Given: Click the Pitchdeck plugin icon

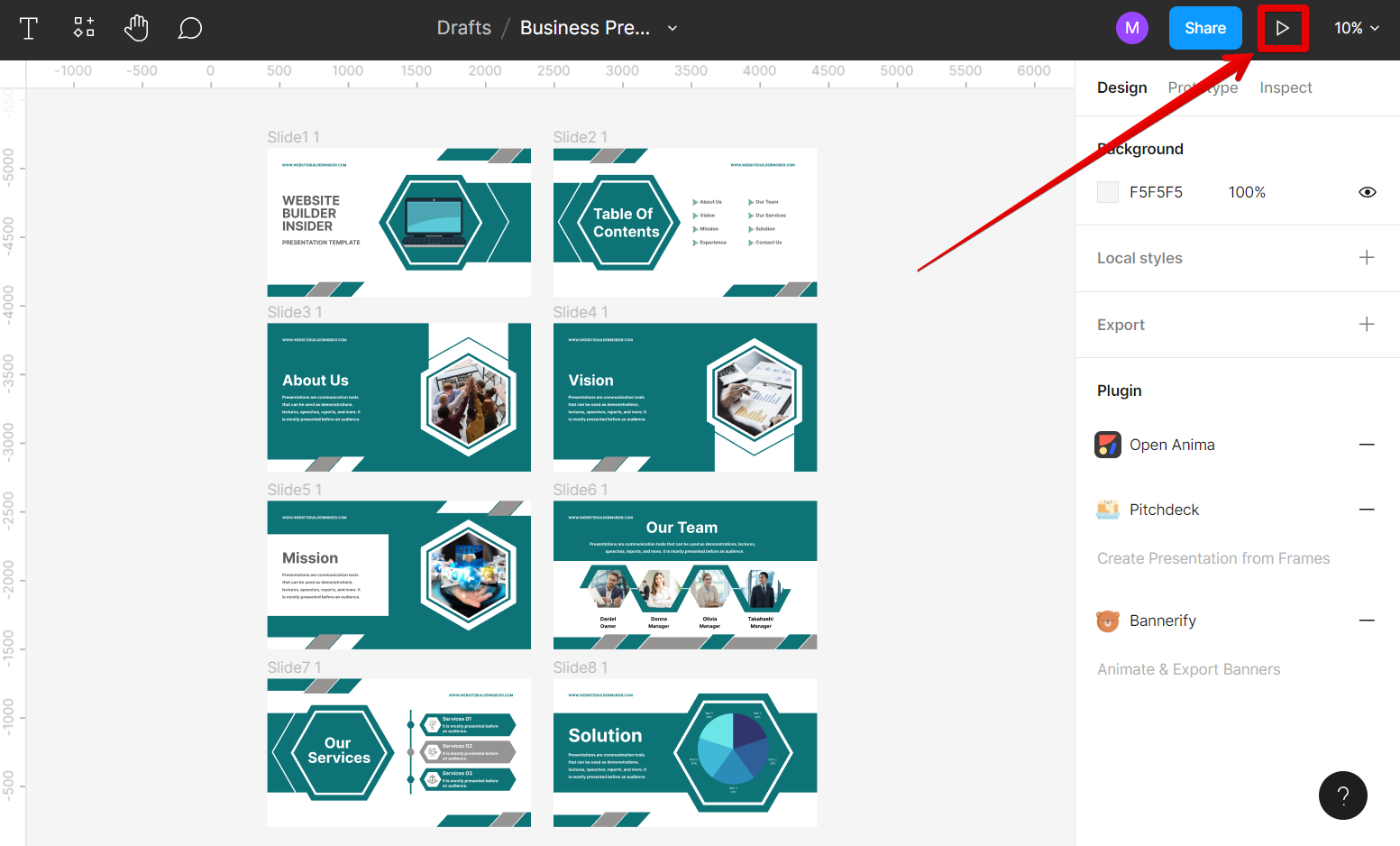Looking at the screenshot, I should pyautogui.click(x=1107, y=509).
